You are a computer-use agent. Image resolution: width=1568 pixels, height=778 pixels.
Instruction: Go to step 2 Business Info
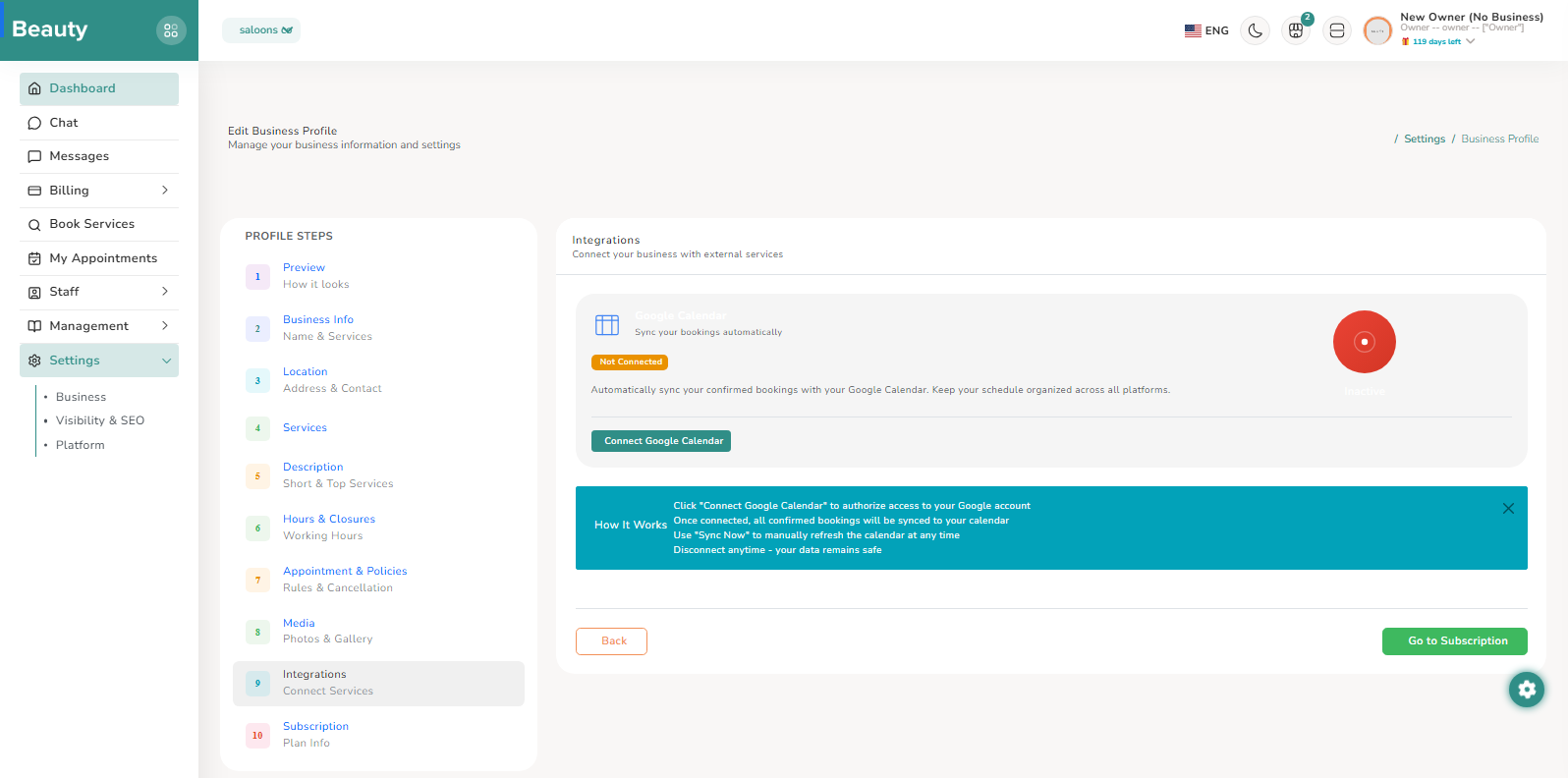(378, 328)
